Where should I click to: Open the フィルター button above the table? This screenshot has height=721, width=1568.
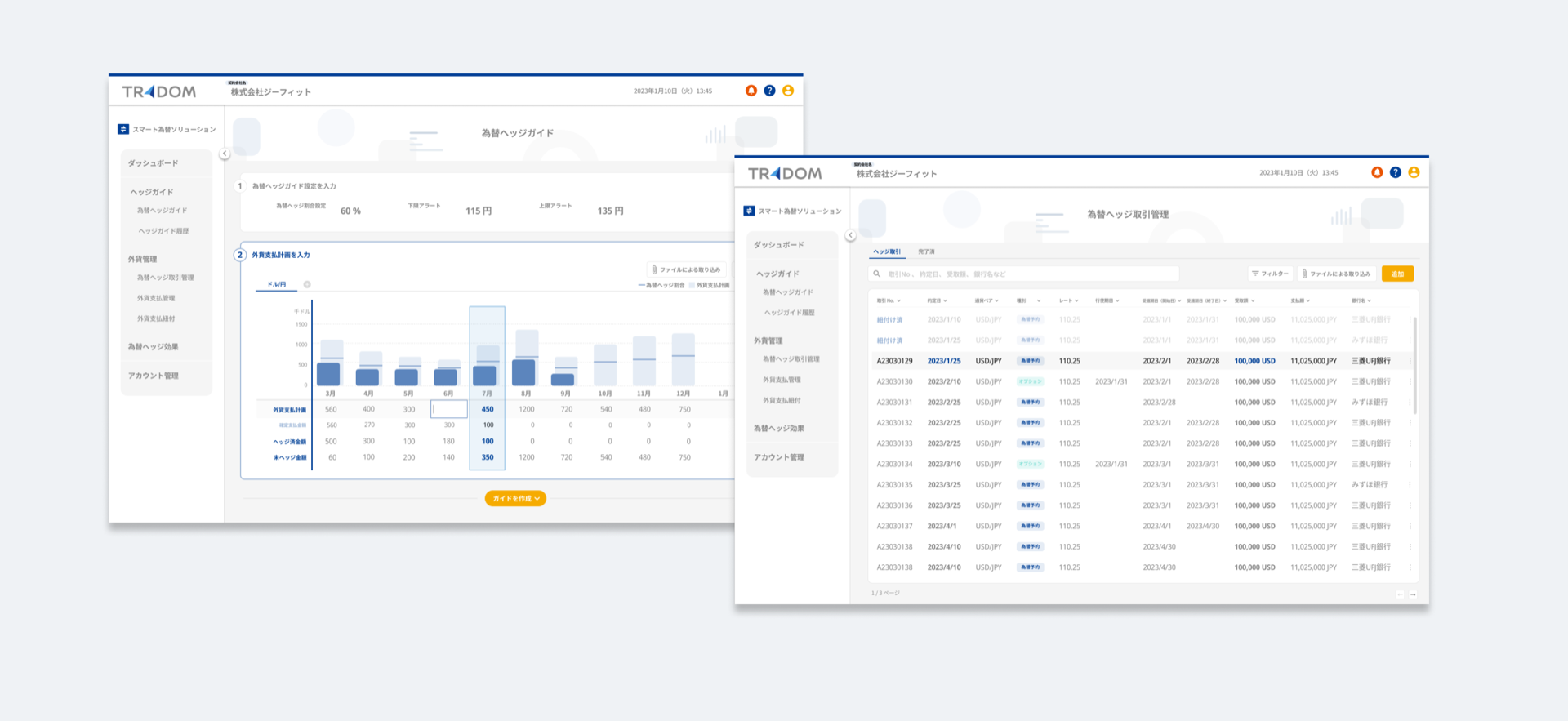tap(1270, 274)
